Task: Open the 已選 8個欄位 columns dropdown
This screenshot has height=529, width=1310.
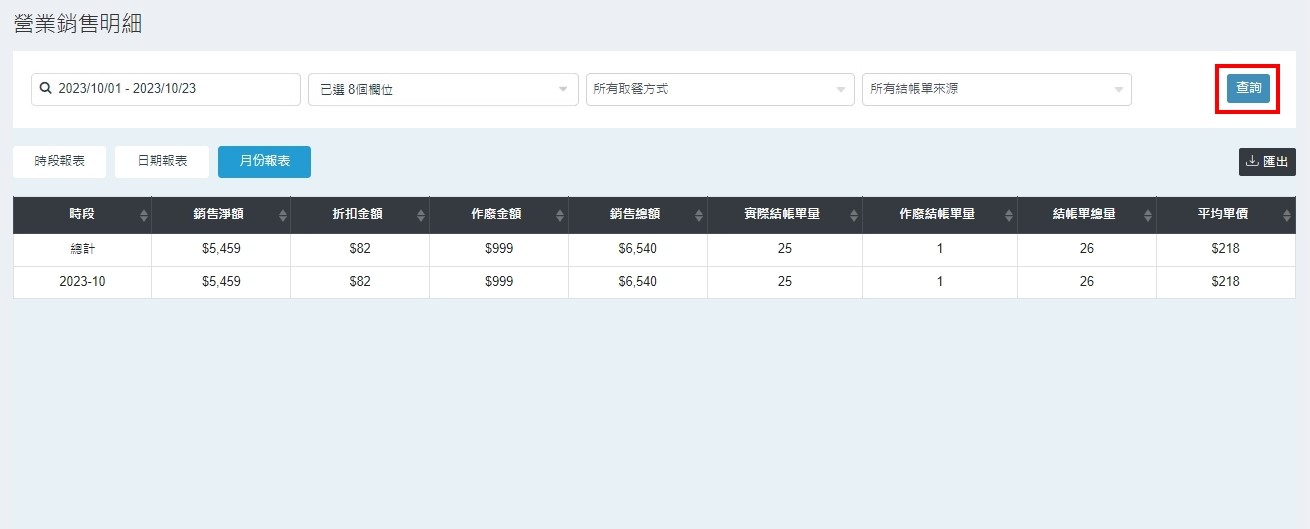Action: [x=443, y=89]
